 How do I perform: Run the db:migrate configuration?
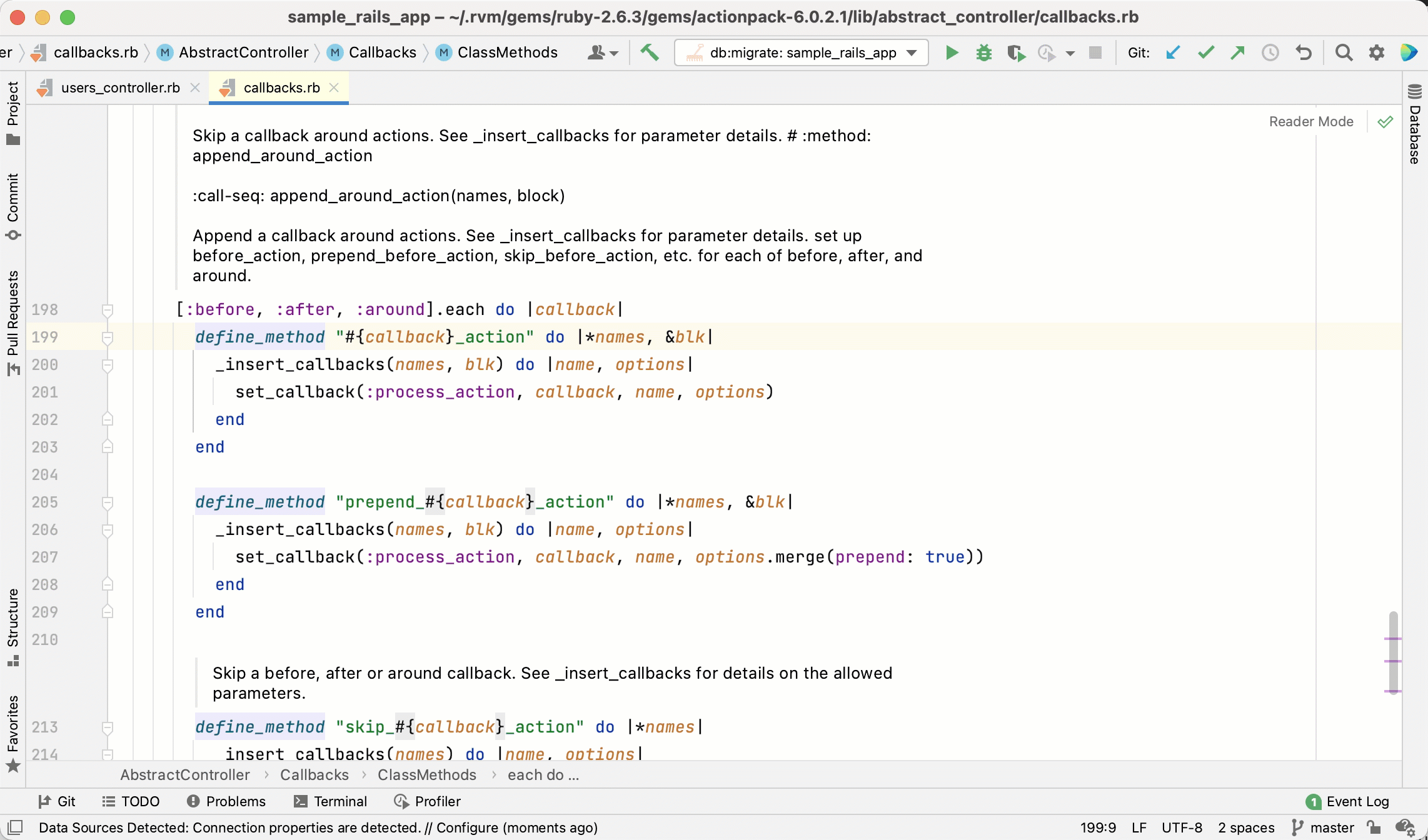point(951,52)
